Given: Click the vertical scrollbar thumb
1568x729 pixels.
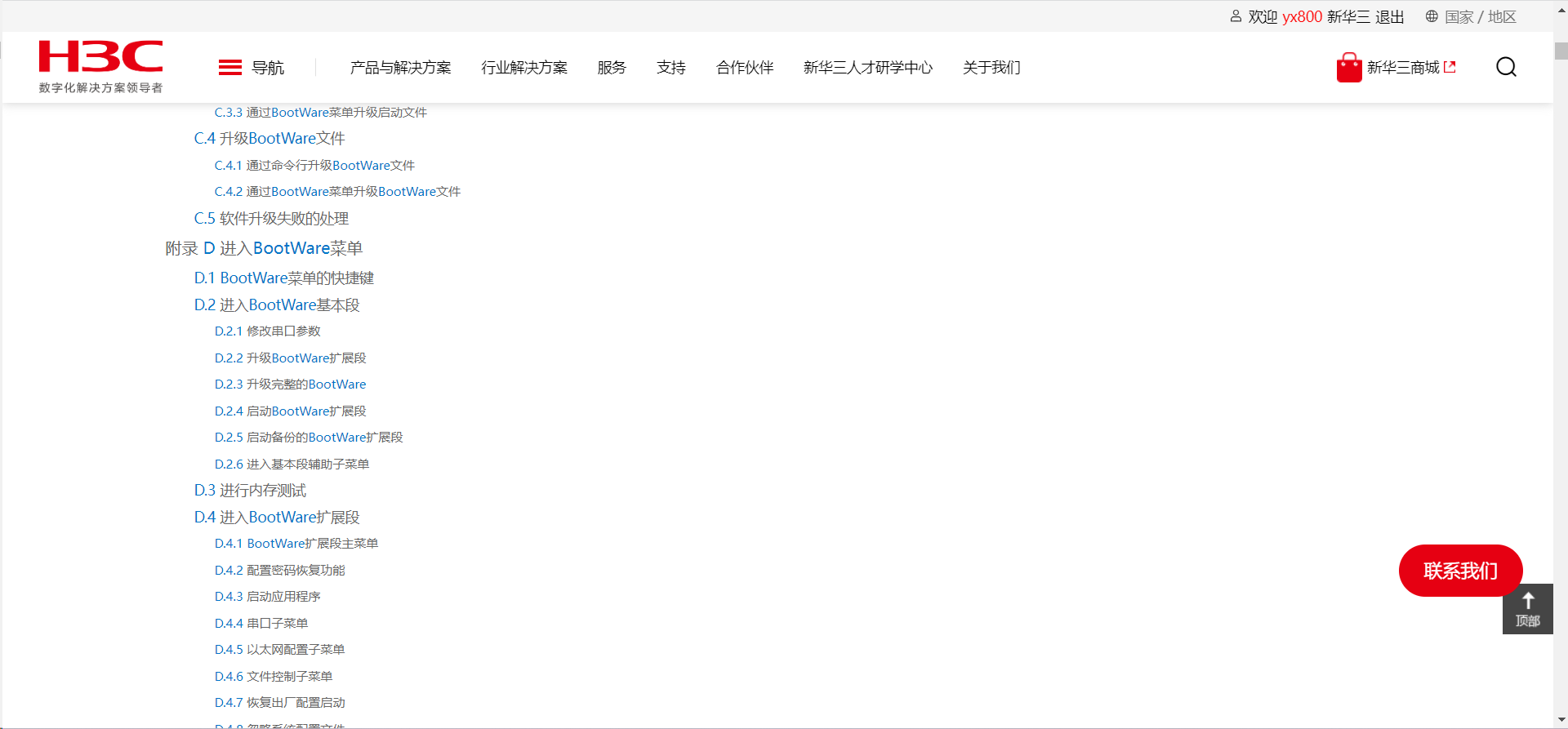Looking at the screenshot, I should [1561, 51].
